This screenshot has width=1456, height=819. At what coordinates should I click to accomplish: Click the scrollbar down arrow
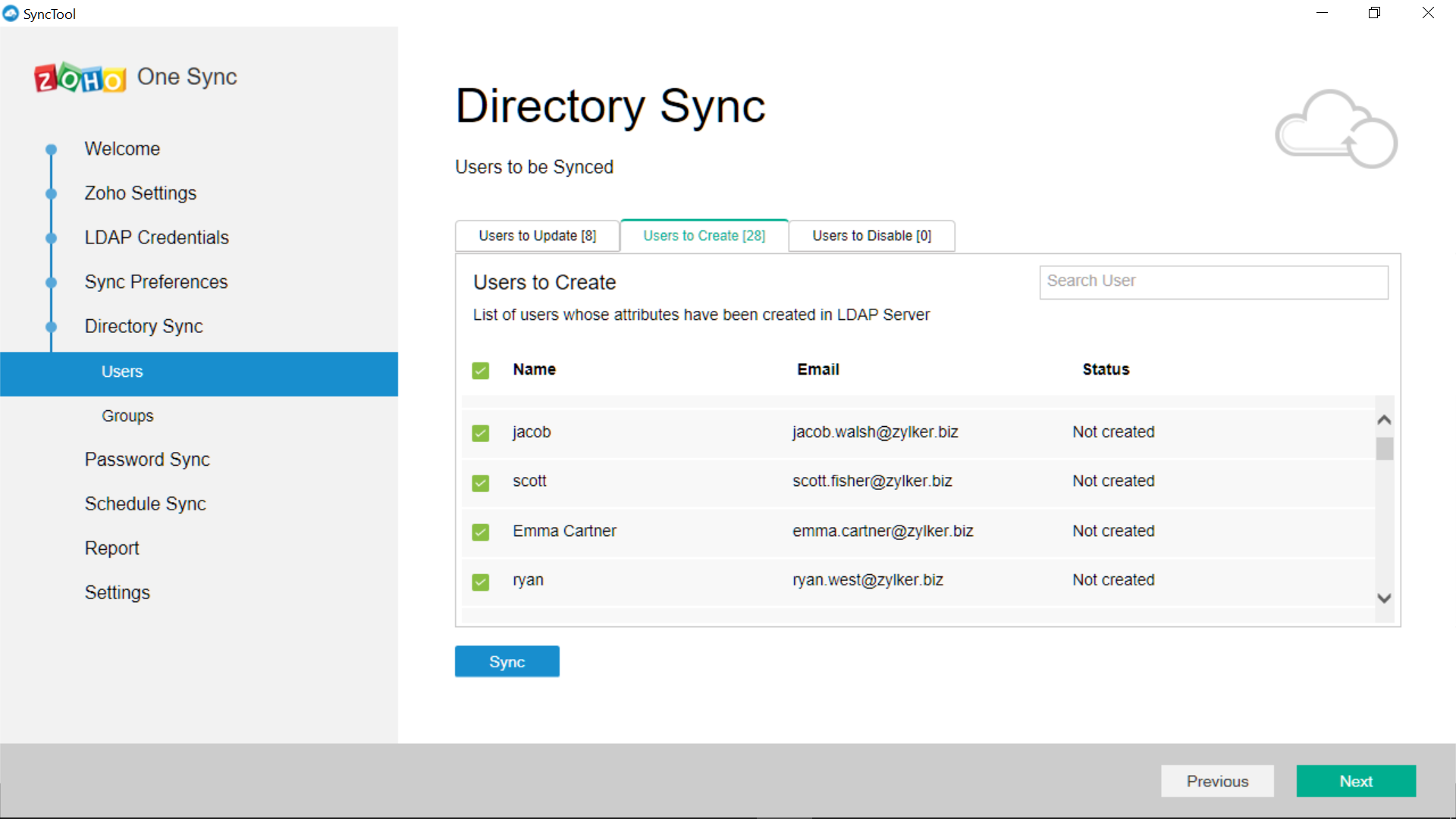point(1384,598)
